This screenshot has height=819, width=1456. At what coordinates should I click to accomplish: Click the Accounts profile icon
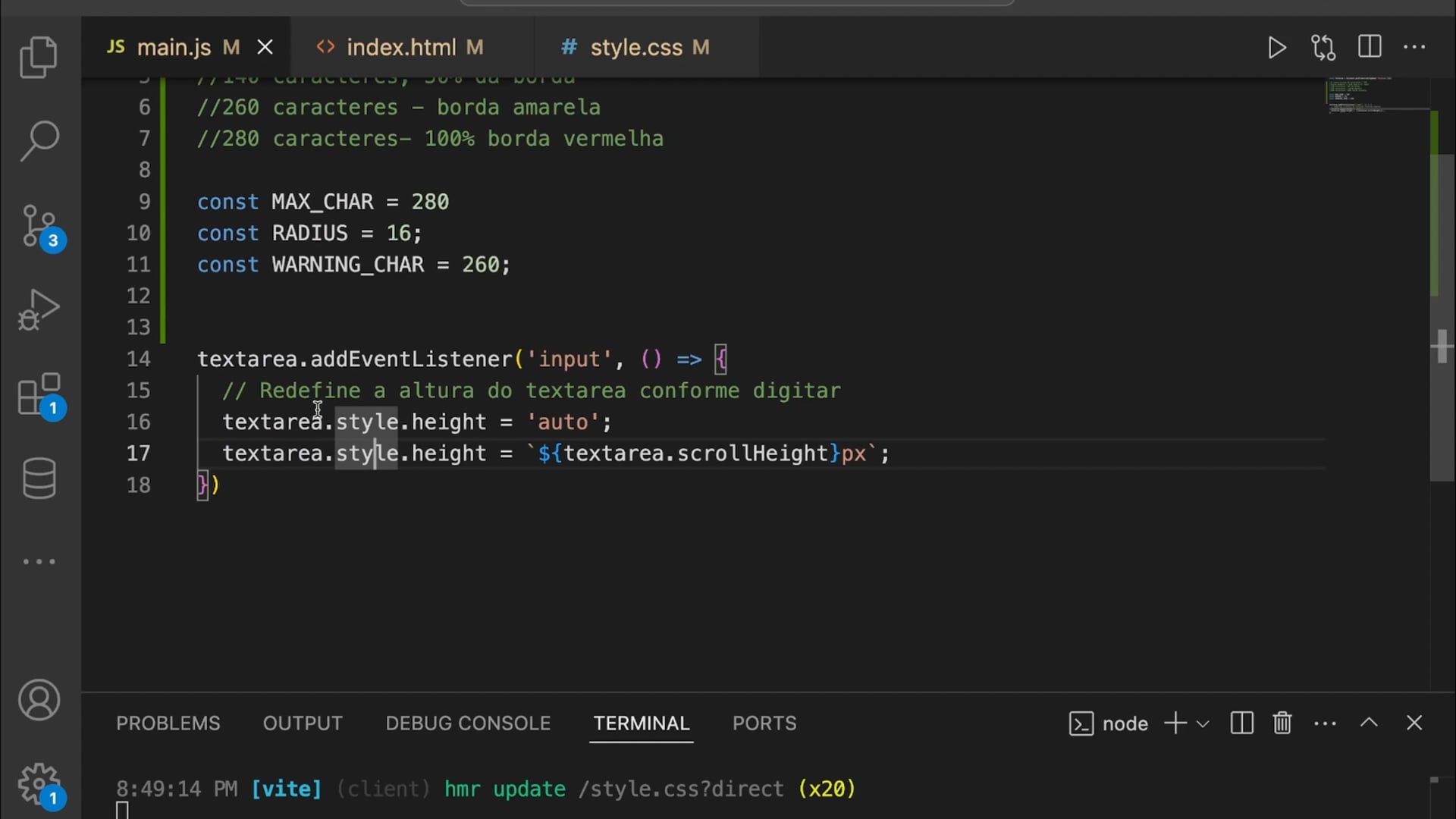(x=39, y=699)
